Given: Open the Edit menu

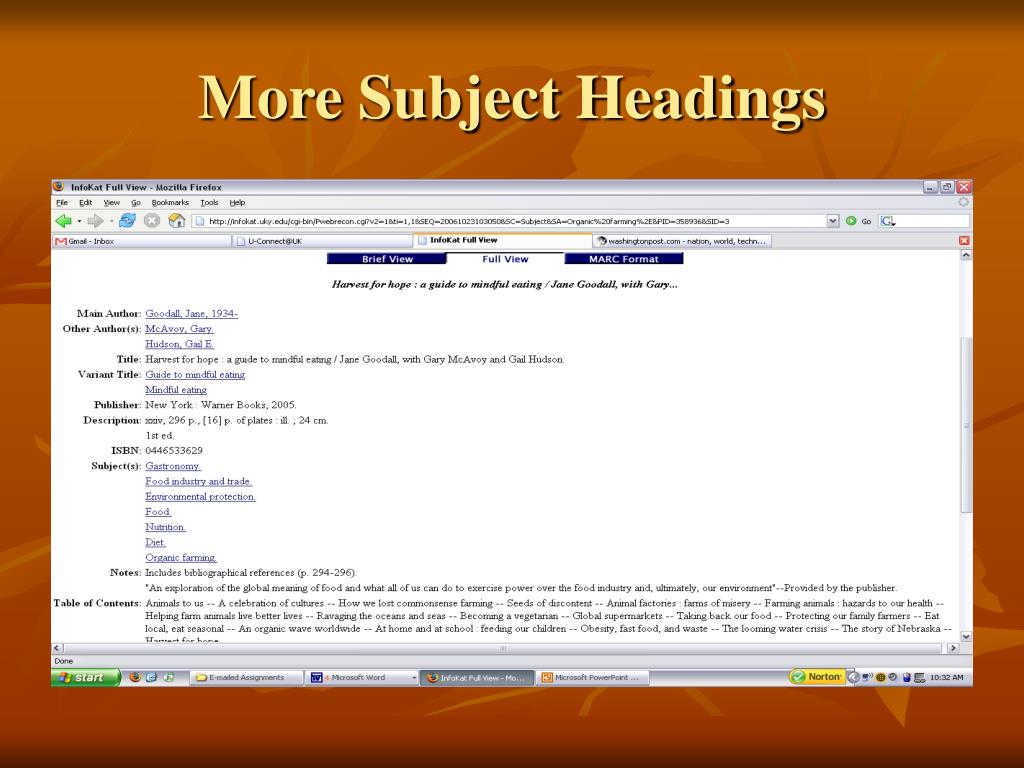Looking at the screenshot, I should click(86, 202).
